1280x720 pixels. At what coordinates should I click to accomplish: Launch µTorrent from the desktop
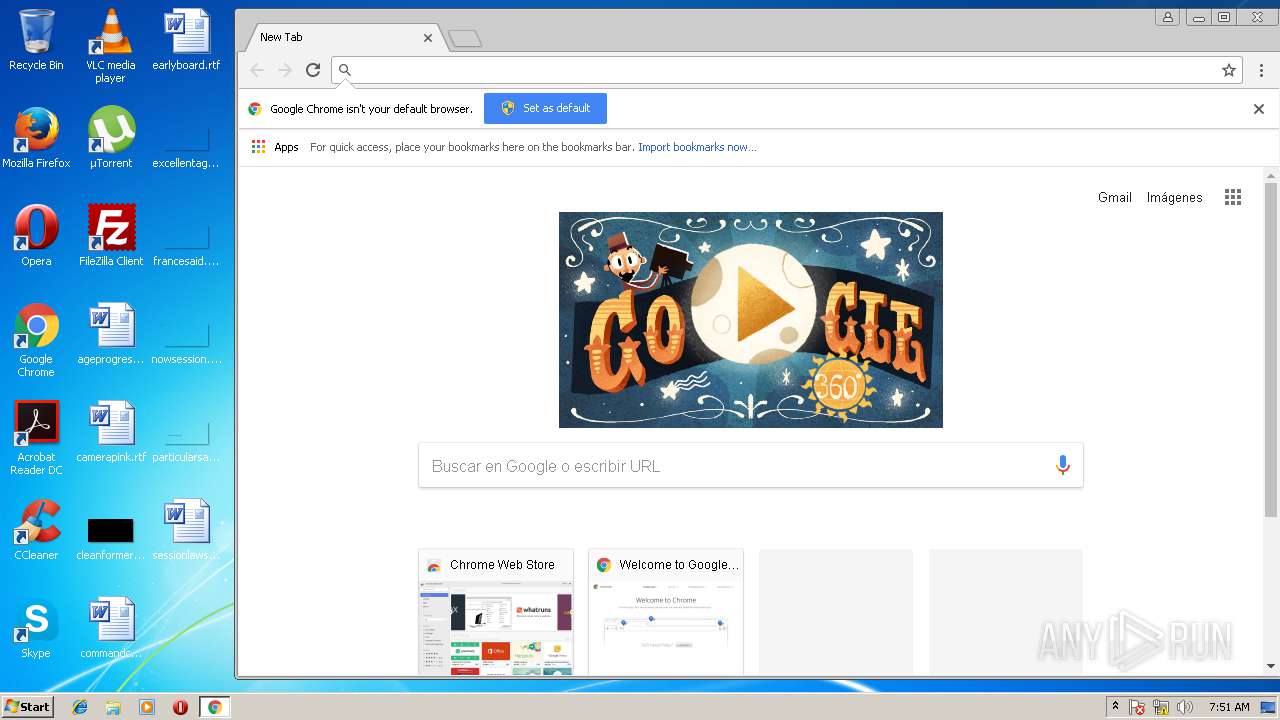coord(111,138)
